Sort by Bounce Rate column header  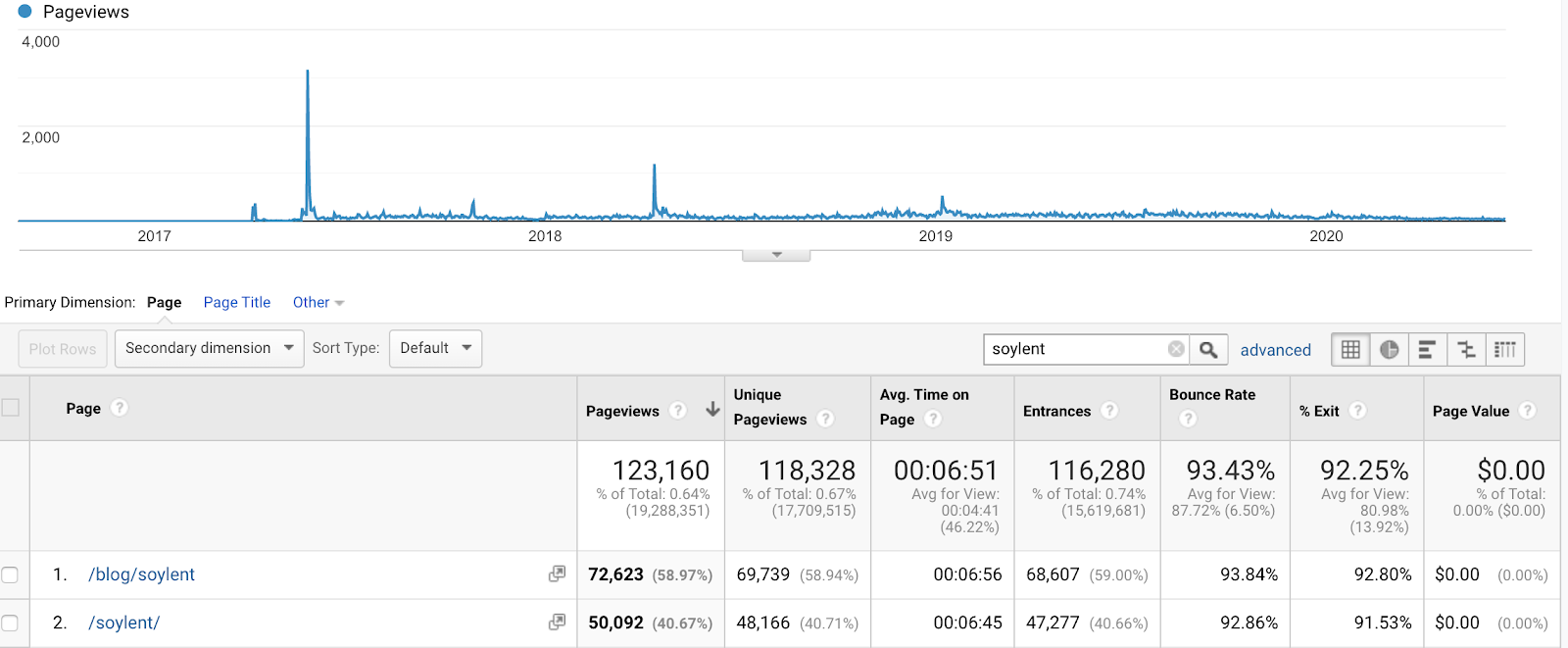(x=1212, y=394)
